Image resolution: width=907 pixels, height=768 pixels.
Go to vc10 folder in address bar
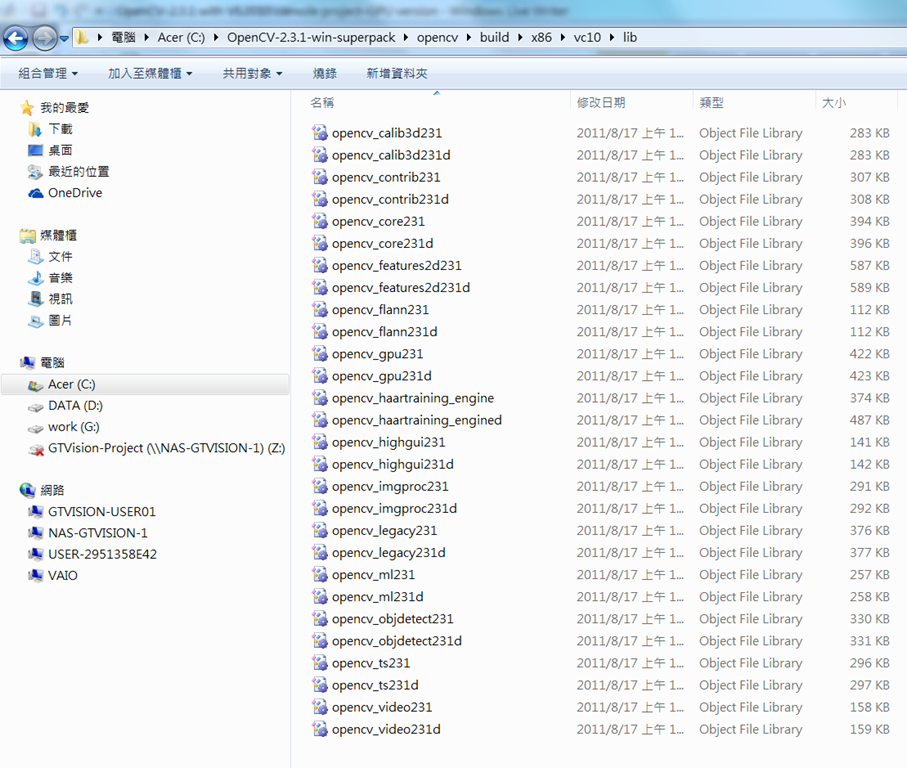587,38
